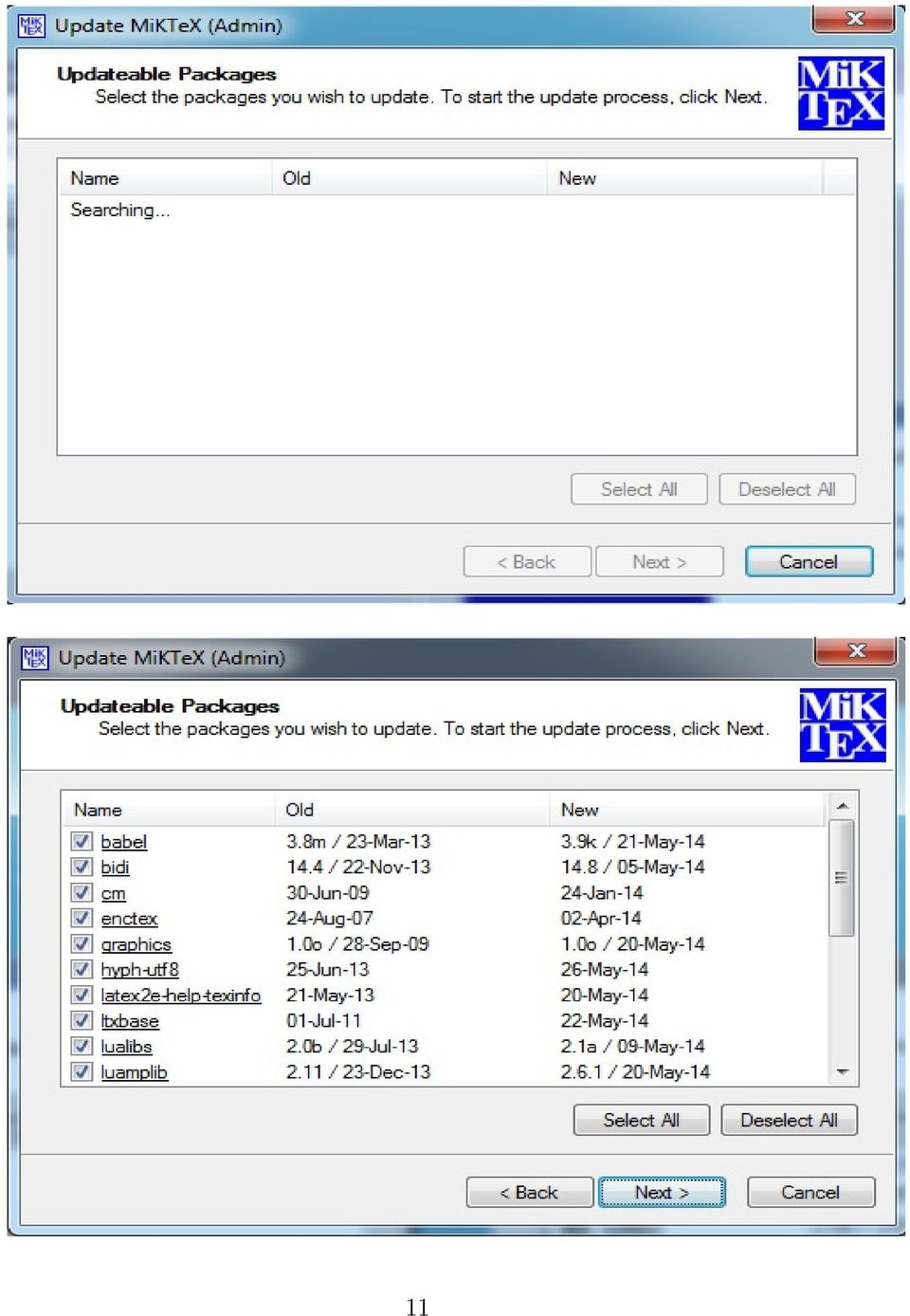Uncheck the lualibs package checkbox
The width and height of the screenshot is (910, 1316).
pyautogui.click(x=82, y=1046)
